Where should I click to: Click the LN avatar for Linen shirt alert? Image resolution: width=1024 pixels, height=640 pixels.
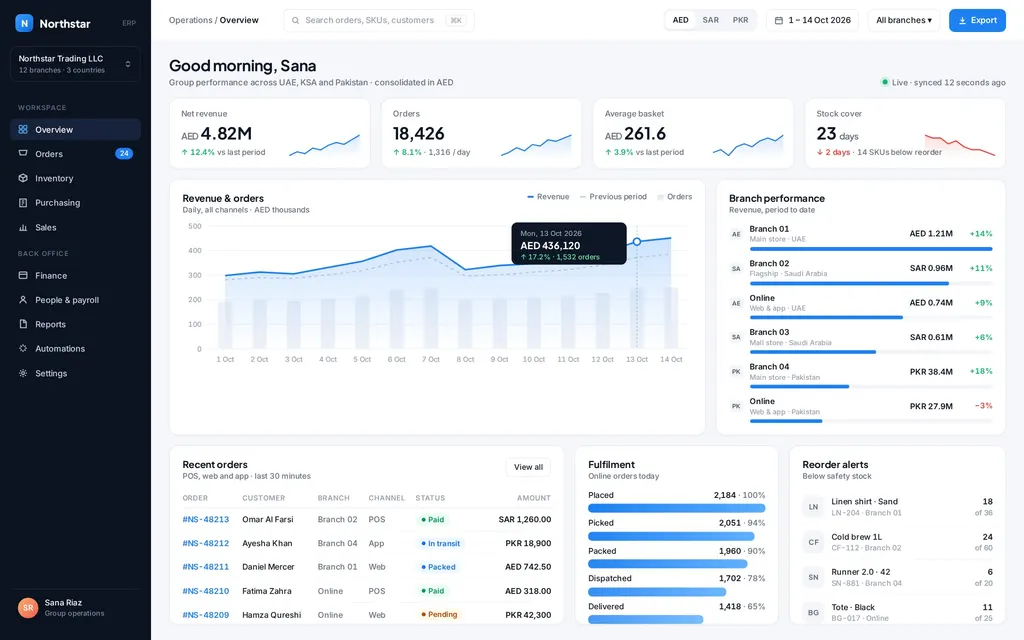813,507
